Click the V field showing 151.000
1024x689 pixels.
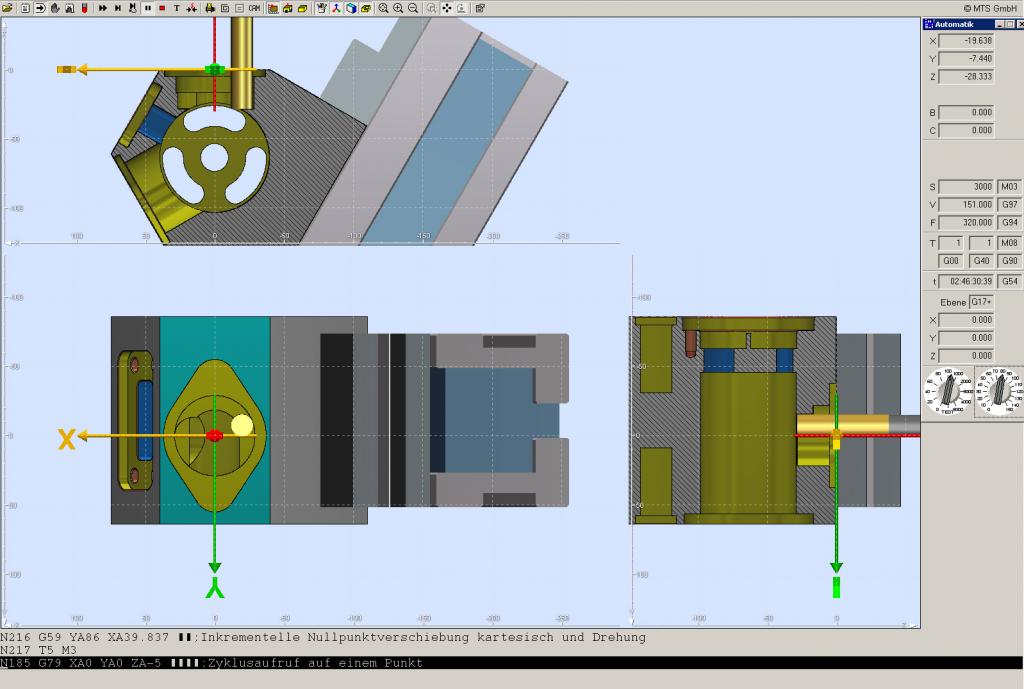pyautogui.click(x=967, y=204)
